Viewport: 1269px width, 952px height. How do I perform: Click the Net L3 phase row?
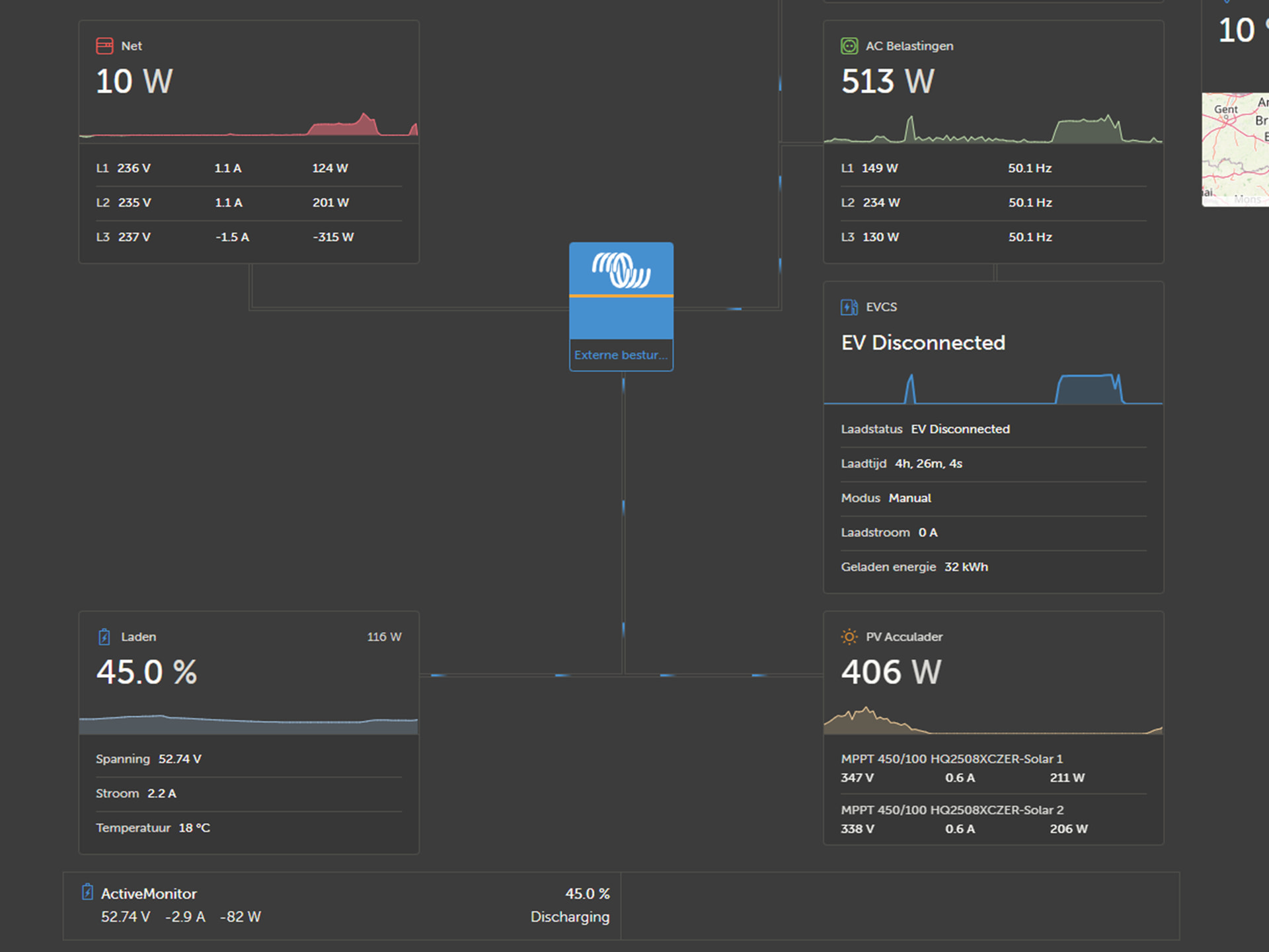[x=249, y=237]
